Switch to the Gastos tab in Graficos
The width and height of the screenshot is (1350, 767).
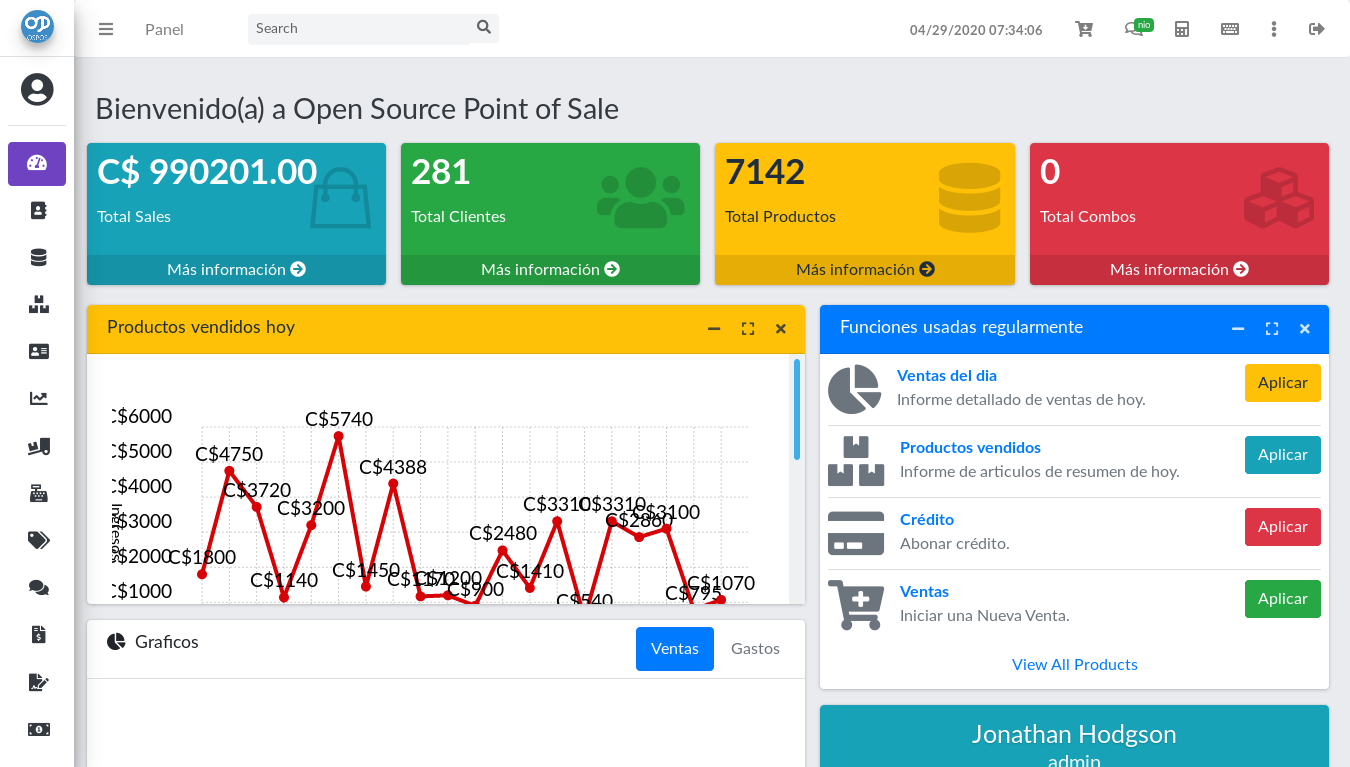coord(755,648)
